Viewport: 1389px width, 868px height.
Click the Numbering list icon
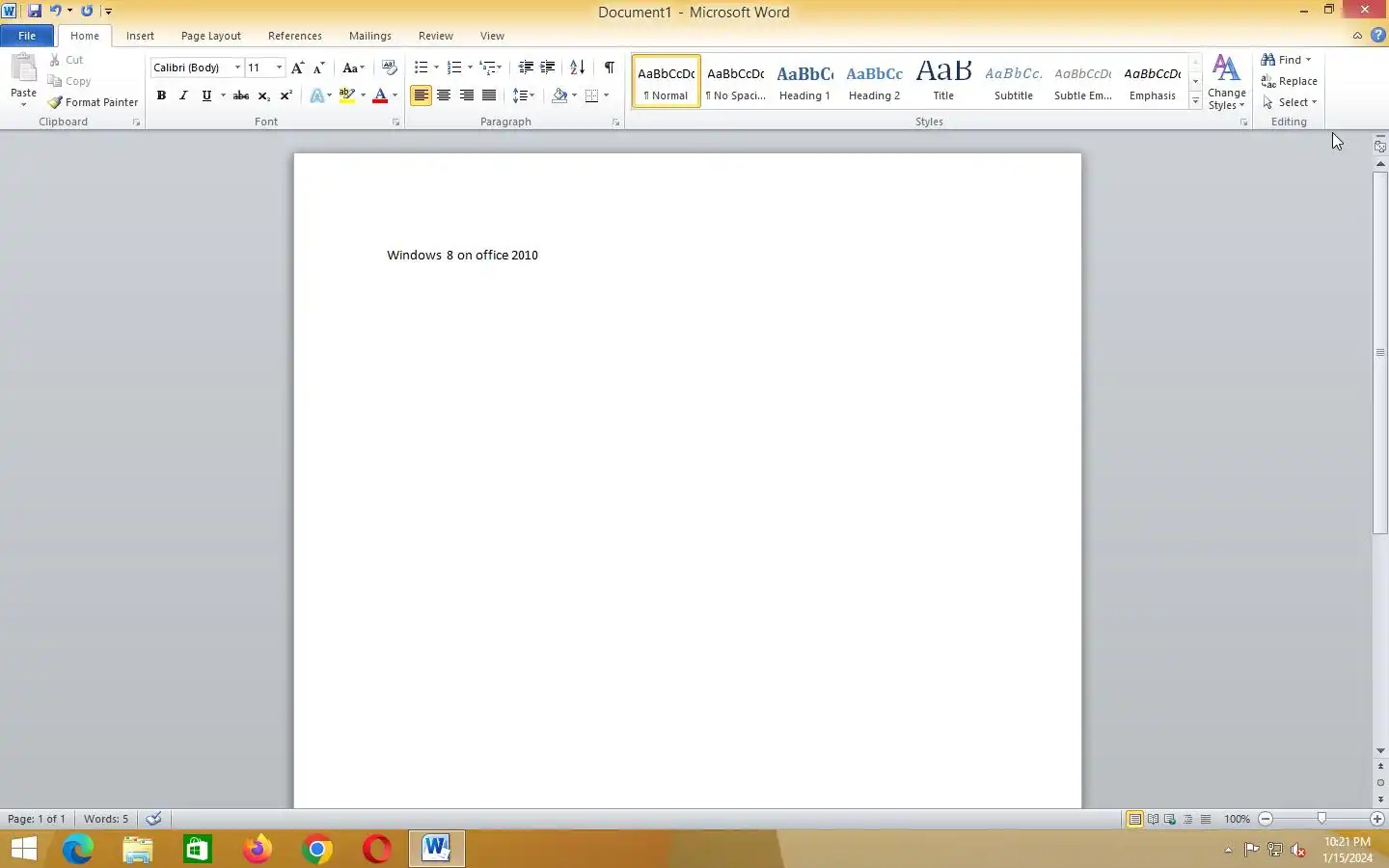[x=454, y=68]
